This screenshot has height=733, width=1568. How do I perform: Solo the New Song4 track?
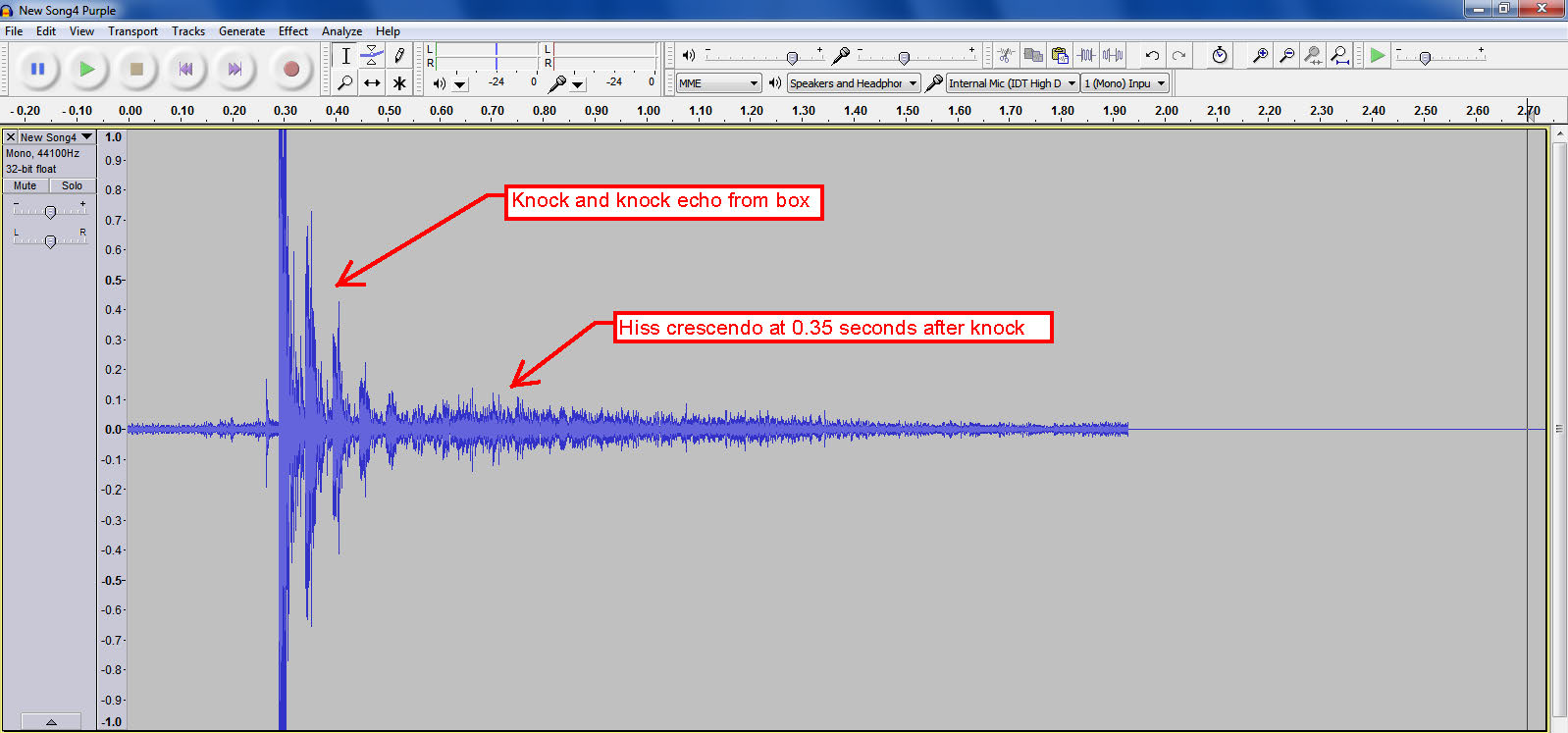(73, 185)
